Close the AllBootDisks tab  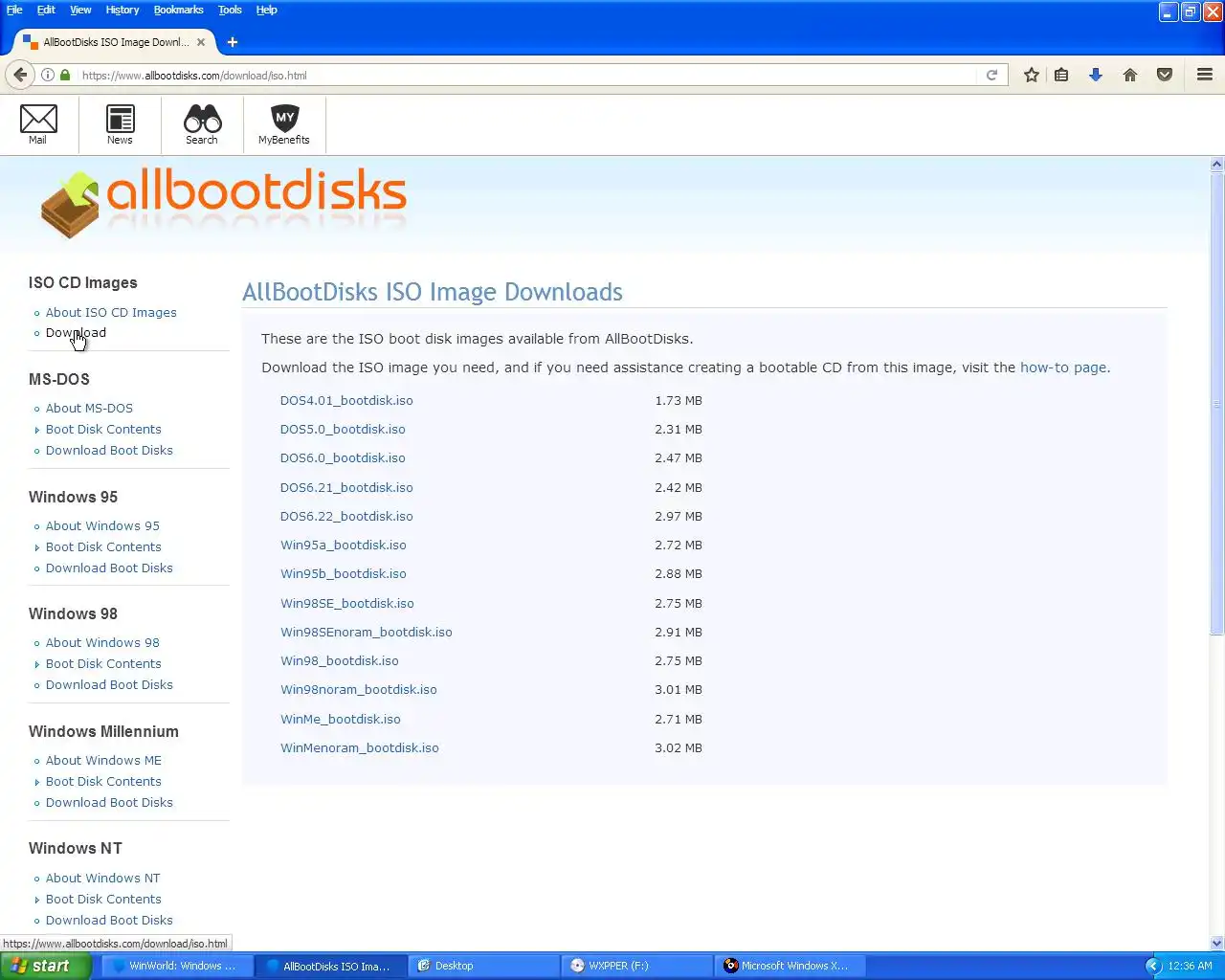click(201, 42)
